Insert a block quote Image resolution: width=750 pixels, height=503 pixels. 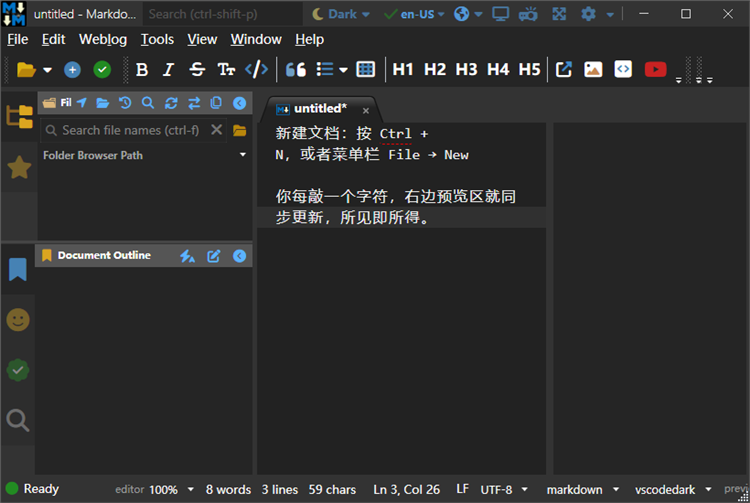(x=296, y=70)
